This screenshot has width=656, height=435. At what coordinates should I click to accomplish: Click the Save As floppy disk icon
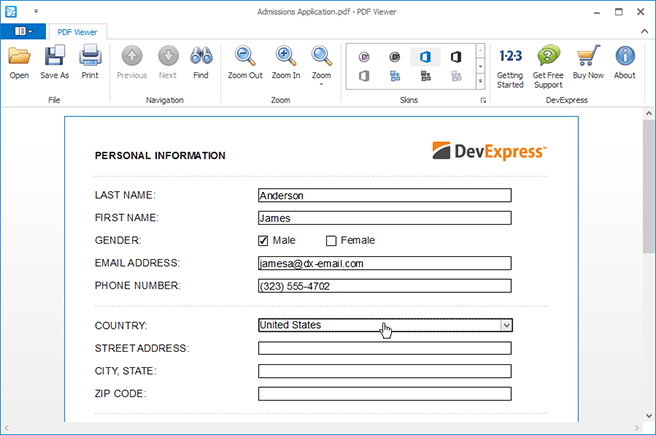[x=54, y=59]
